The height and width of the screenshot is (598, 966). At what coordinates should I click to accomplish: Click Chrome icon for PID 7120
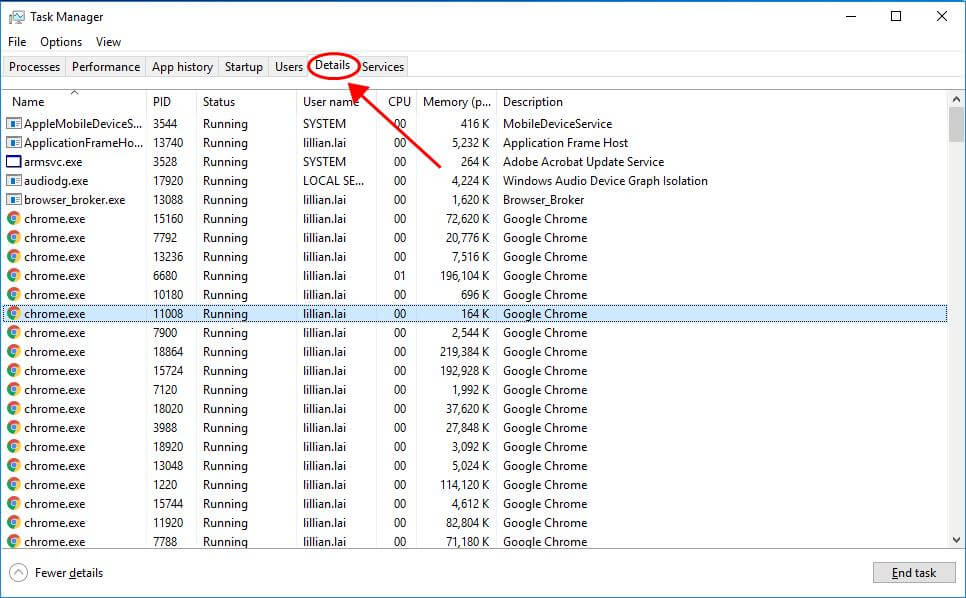pyautogui.click(x=14, y=390)
